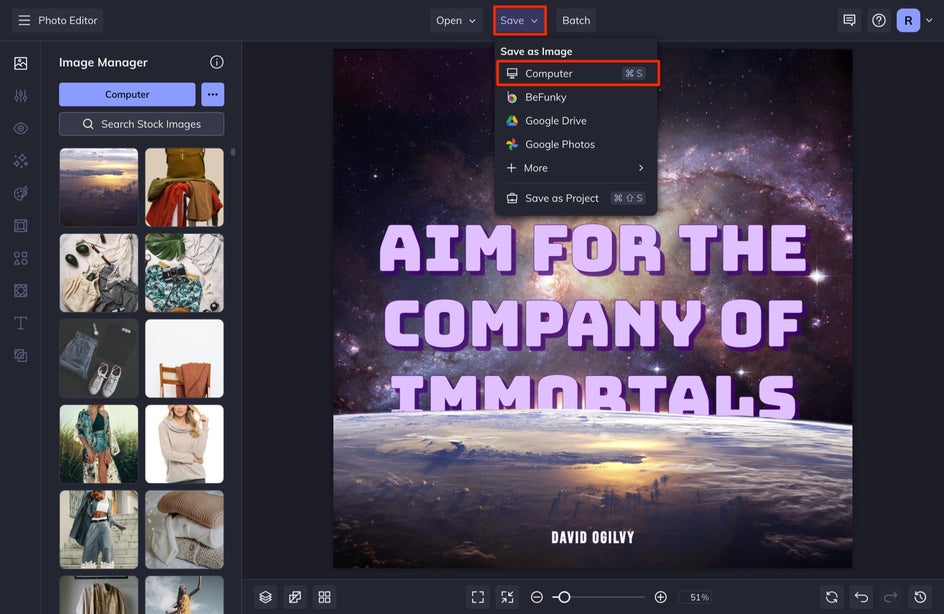Open the Overlays tool in sidebar
The height and width of the screenshot is (614, 944).
20,291
